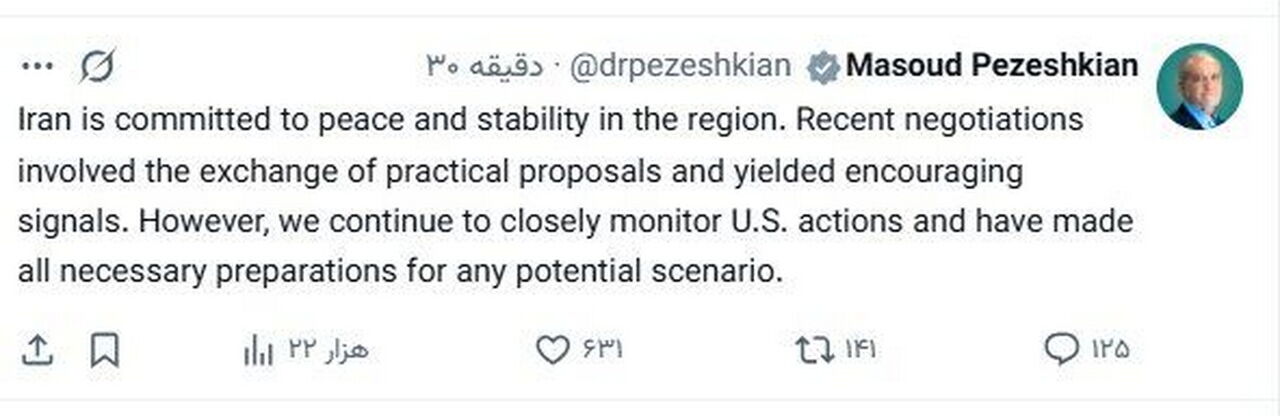Bookmark this tweet
The width and height of the screenshot is (1280, 416).
coord(104,350)
